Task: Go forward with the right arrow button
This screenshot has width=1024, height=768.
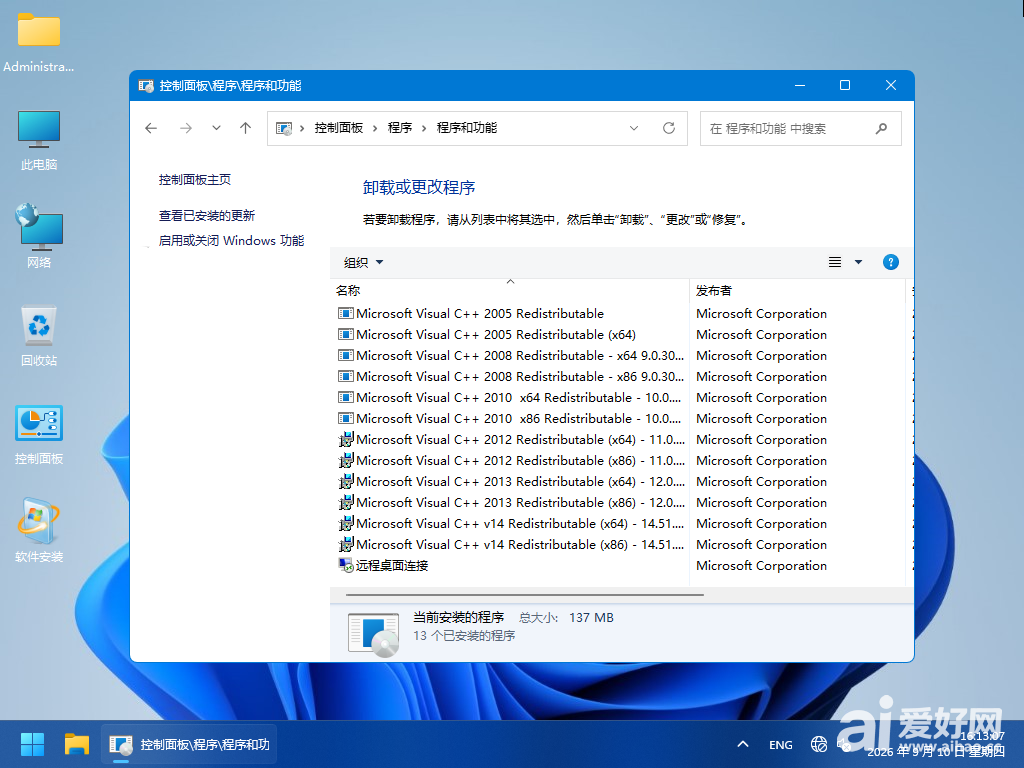Action: [x=186, y=128]
